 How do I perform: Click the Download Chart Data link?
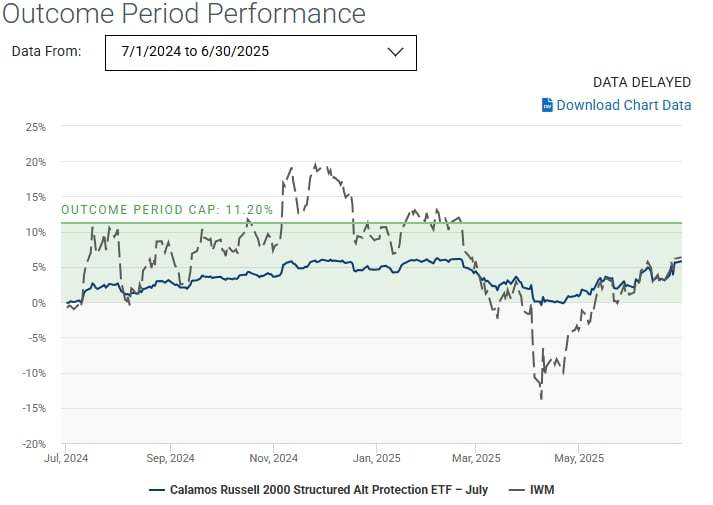(623, 105)
